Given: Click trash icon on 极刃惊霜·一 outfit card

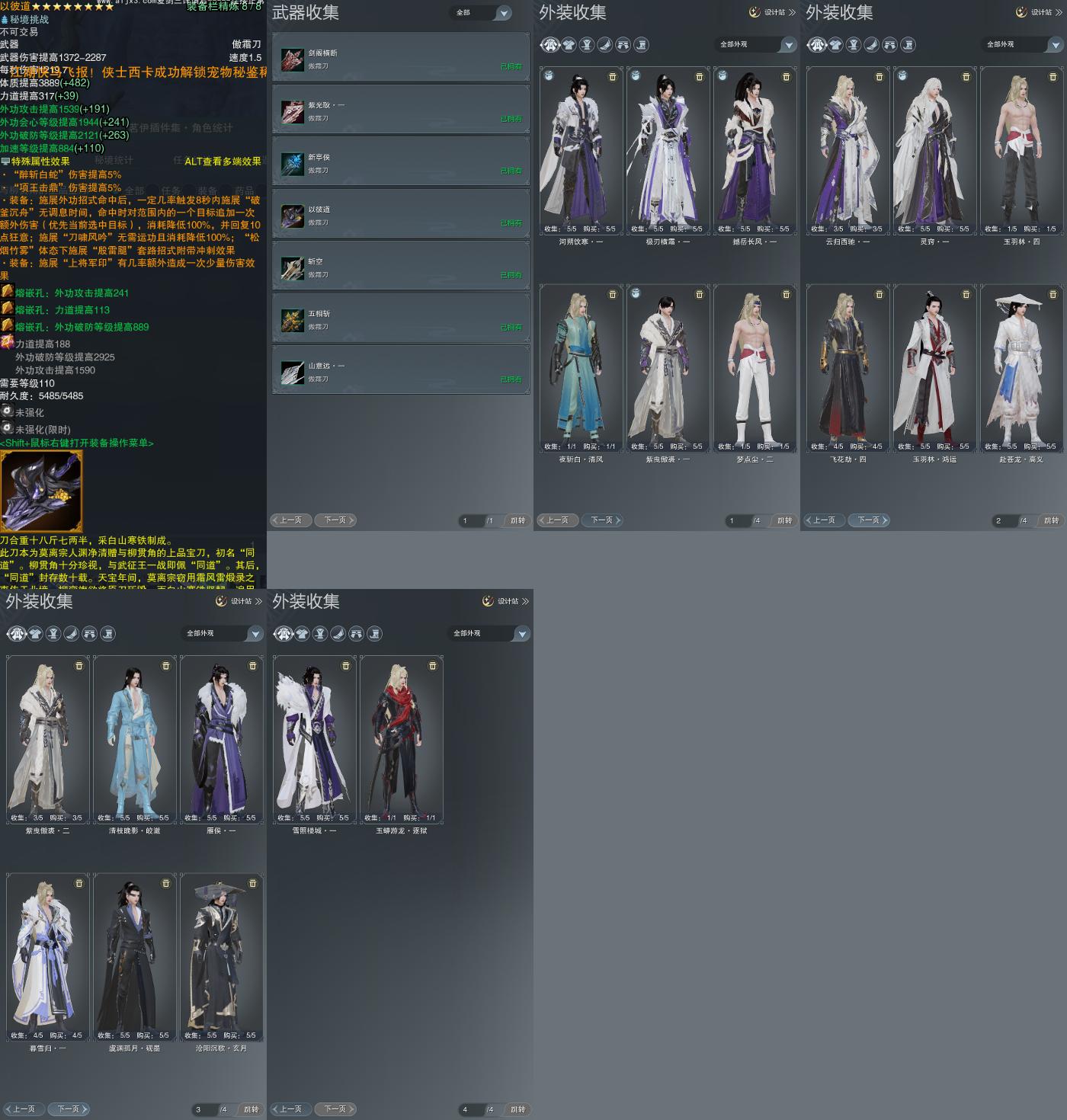Looking at the screenshot, I should coord(700,77).
